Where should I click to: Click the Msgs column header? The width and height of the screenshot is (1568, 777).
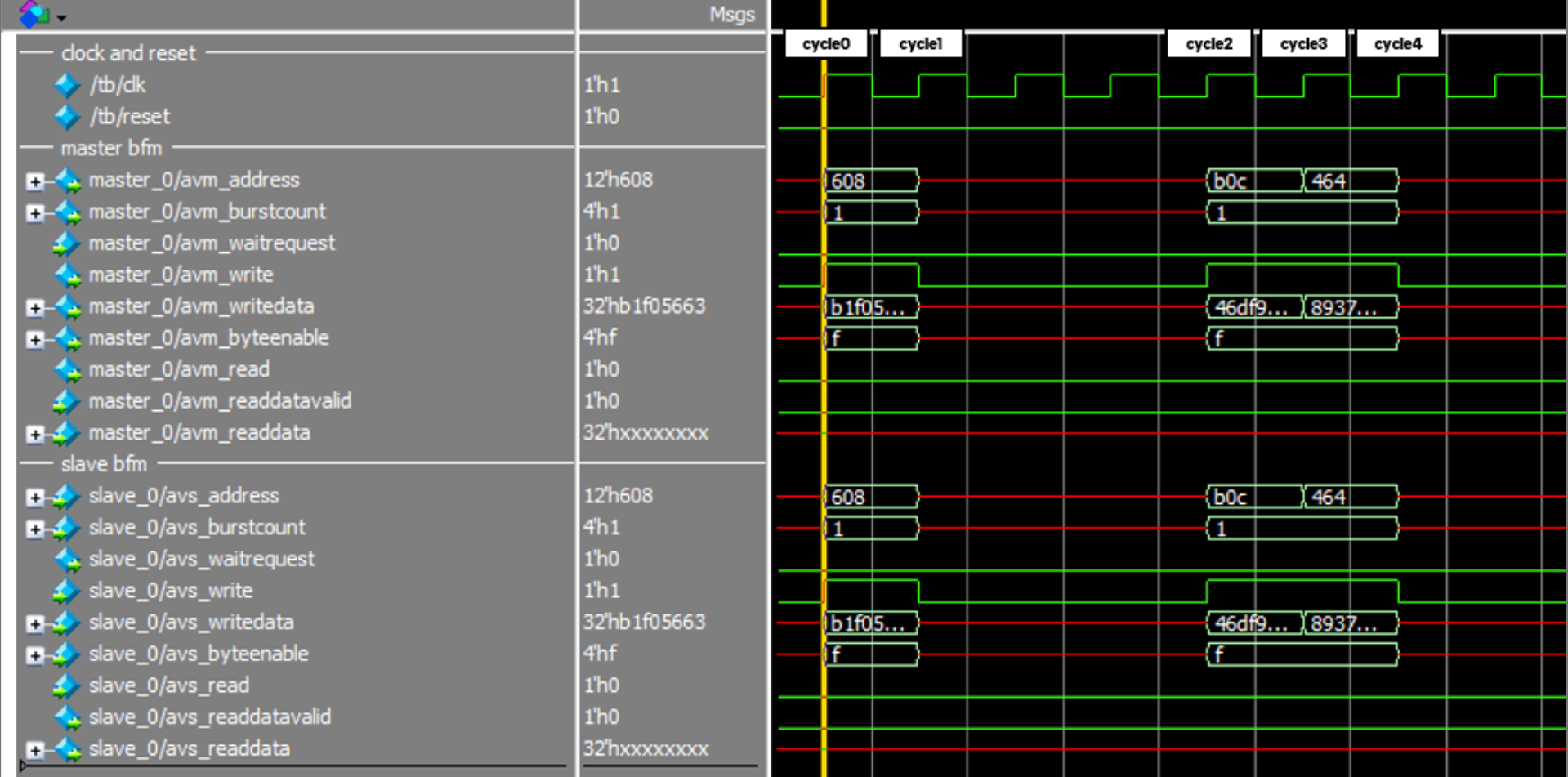click(731, 15)
